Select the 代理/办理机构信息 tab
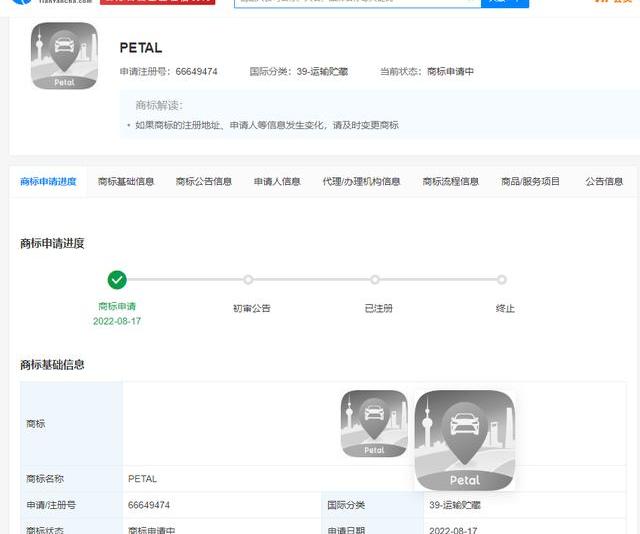The width and height of the screenshot is (640, 534). 361,182
